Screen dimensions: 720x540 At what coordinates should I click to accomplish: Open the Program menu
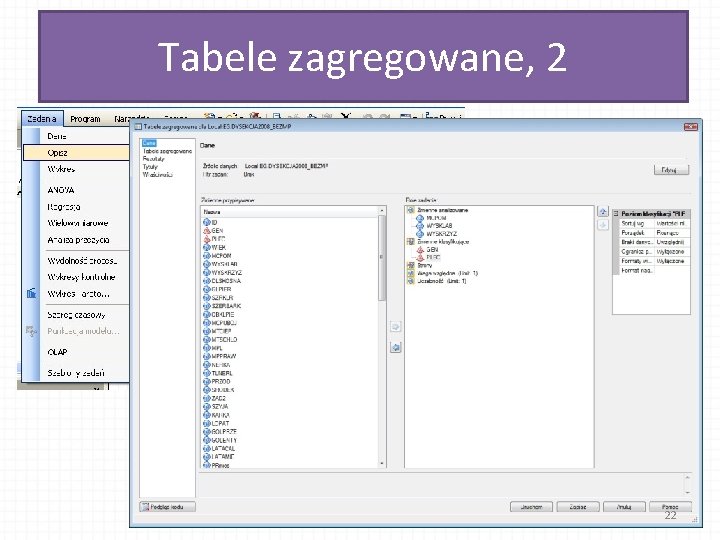85,119
